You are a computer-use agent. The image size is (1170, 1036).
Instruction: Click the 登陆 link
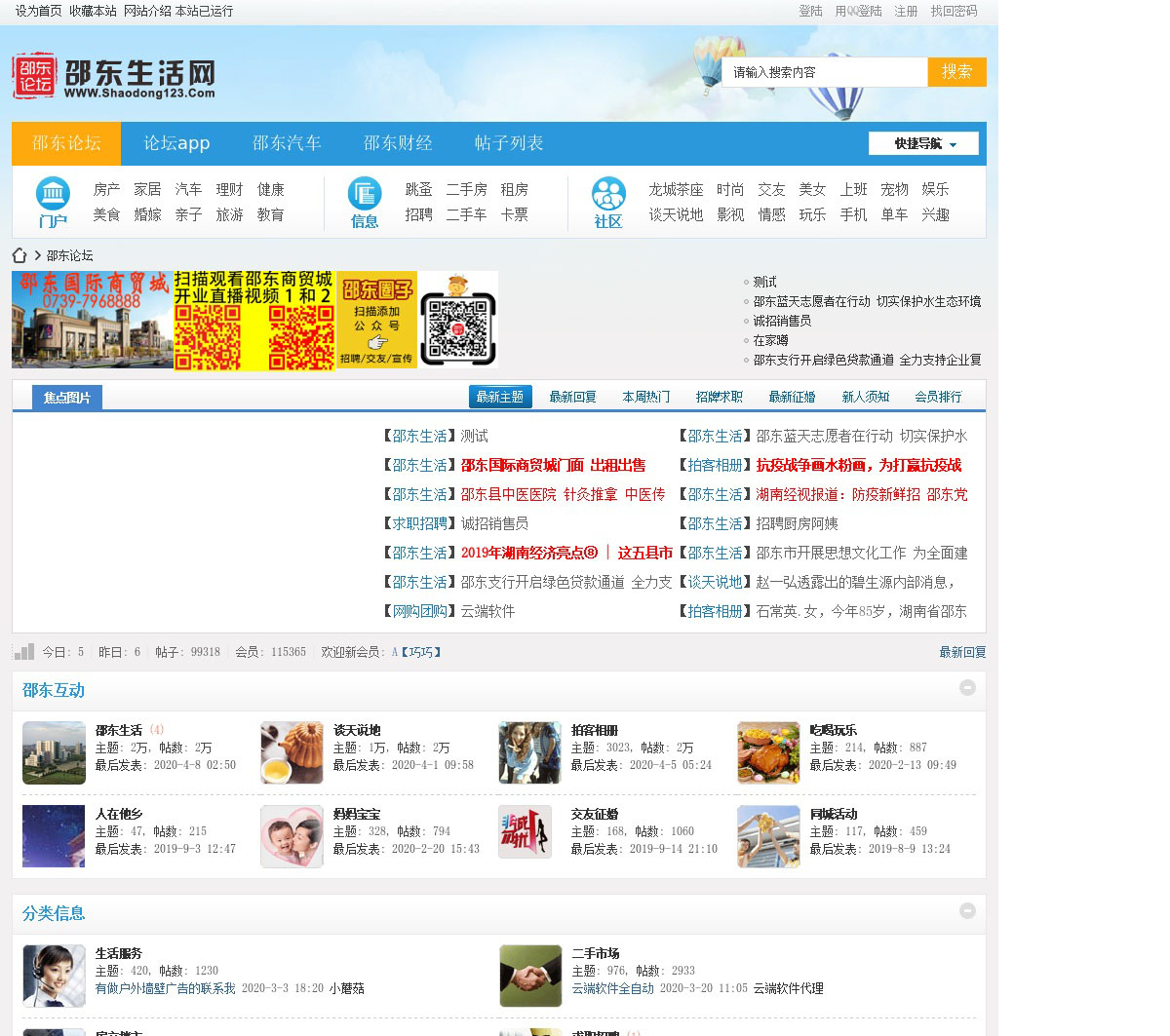(x=811, y=11)
